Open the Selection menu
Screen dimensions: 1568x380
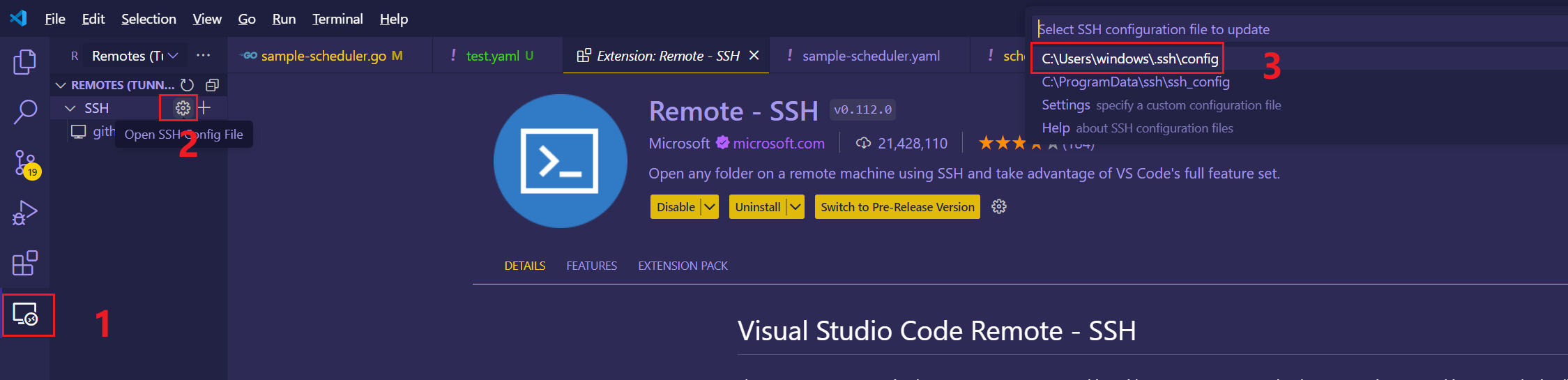tap(149, 19)
